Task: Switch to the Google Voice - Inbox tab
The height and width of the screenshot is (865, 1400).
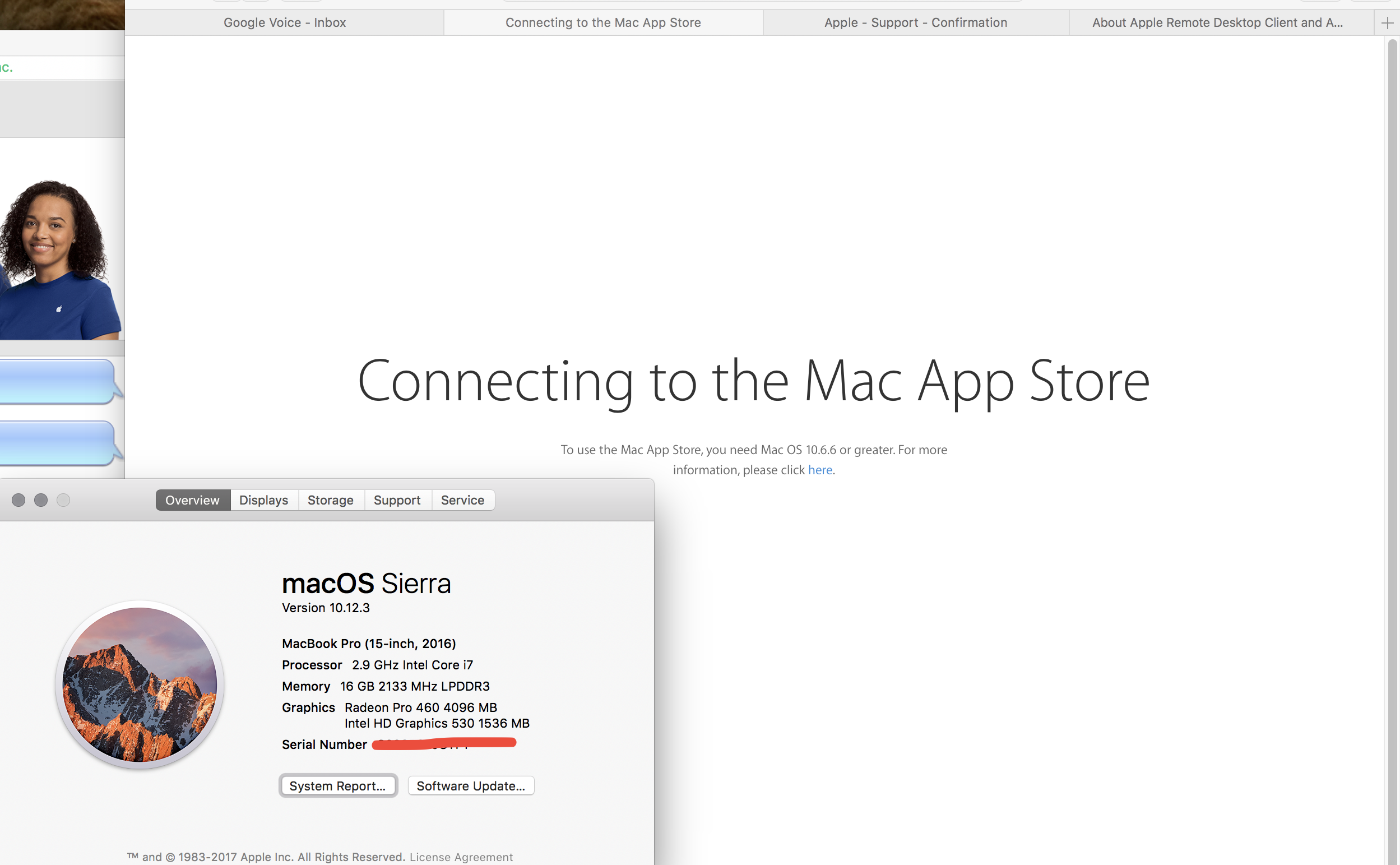Action: [284, 23]
